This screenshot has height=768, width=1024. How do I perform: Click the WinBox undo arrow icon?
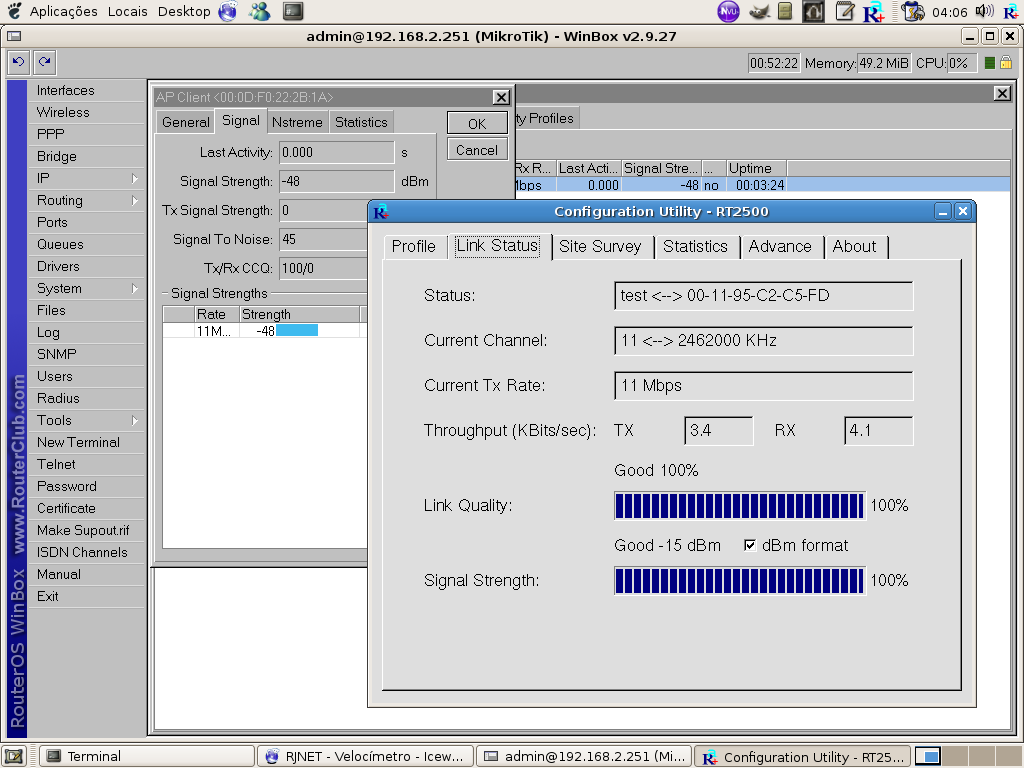18,62
